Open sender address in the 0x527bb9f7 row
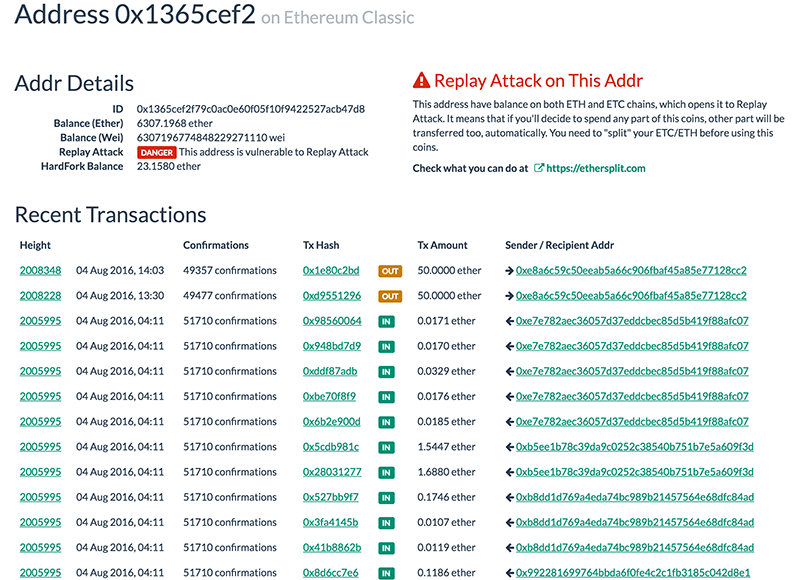800x580 pixels. (x=634, y=497)
